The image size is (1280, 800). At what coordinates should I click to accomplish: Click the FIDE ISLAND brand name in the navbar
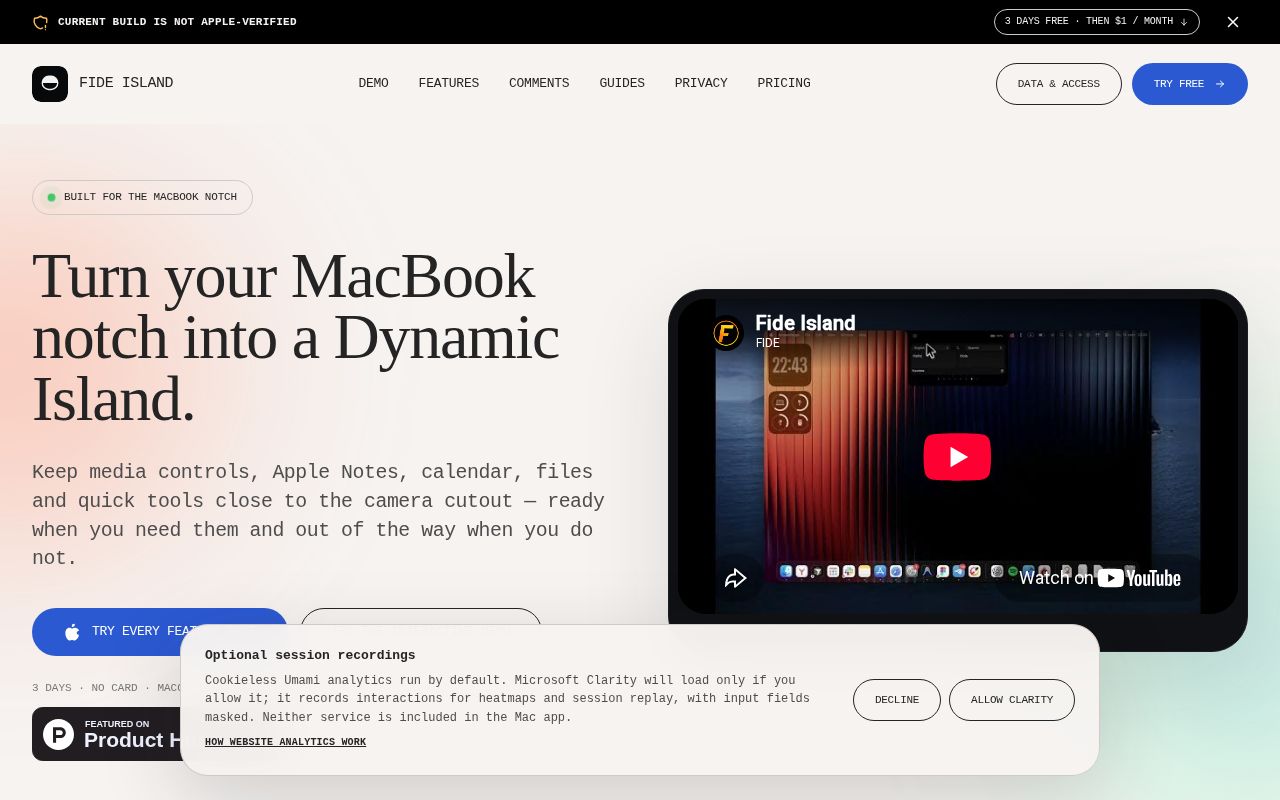coord(126,83)
